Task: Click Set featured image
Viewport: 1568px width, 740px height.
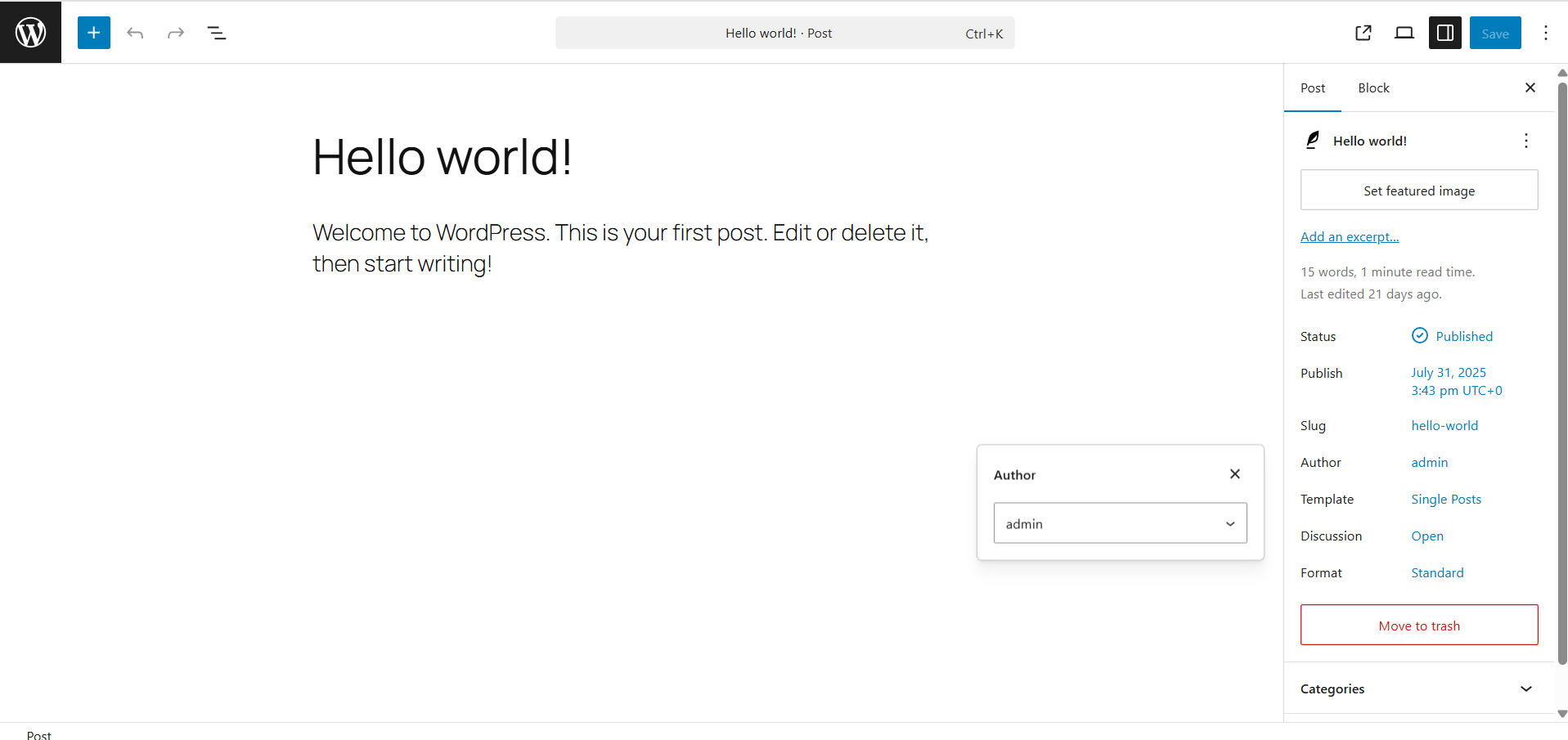Action: coord(1419,191)
